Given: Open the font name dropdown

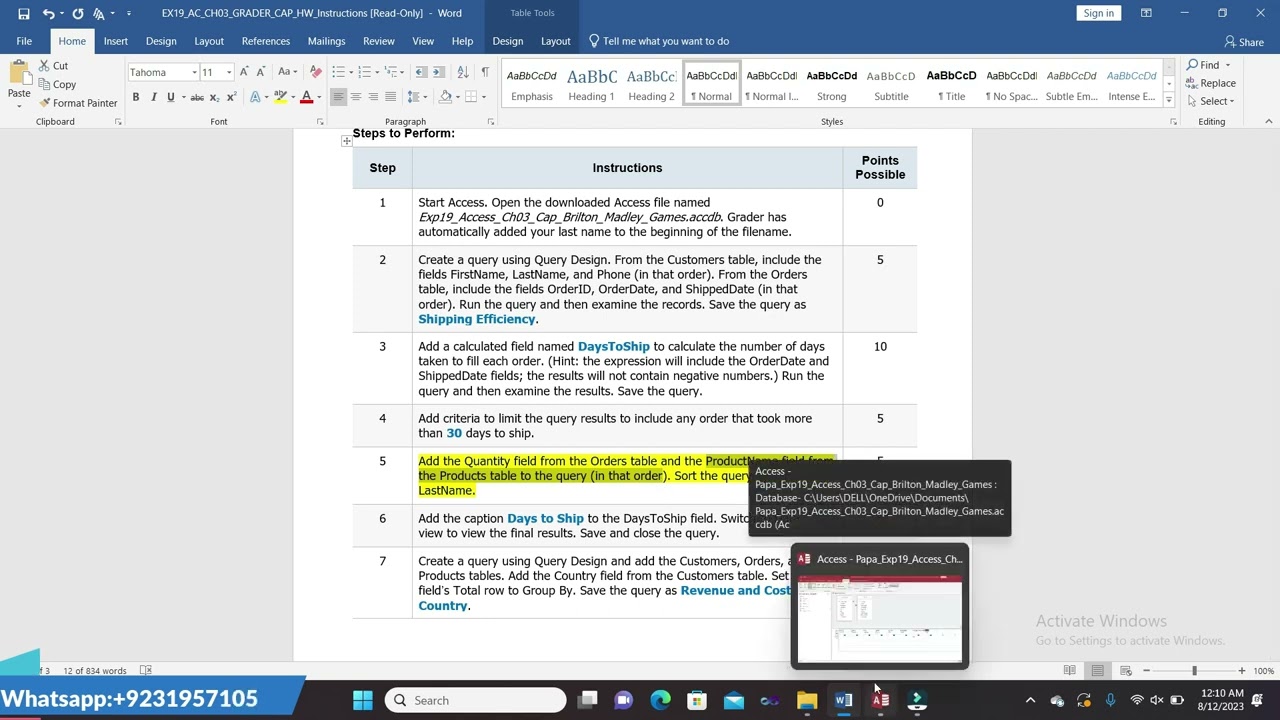Looking at the screenshot, I should [194, 72].
